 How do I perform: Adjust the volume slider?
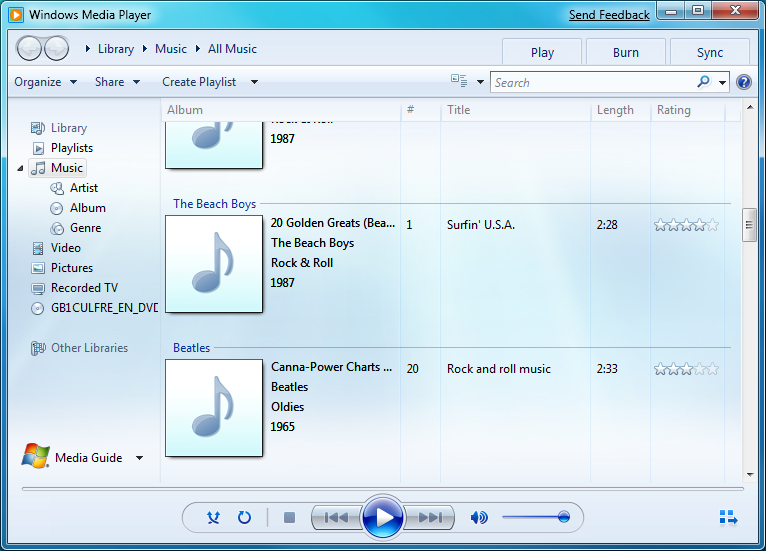[x=536, y=518]
